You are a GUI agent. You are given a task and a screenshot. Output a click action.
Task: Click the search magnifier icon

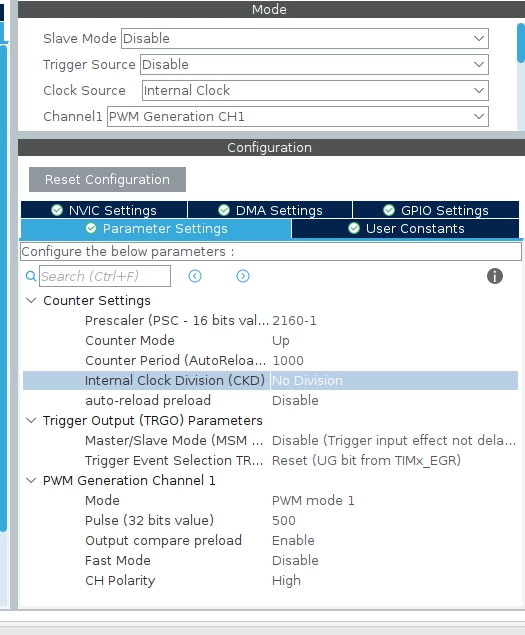(x=31, y=277)
